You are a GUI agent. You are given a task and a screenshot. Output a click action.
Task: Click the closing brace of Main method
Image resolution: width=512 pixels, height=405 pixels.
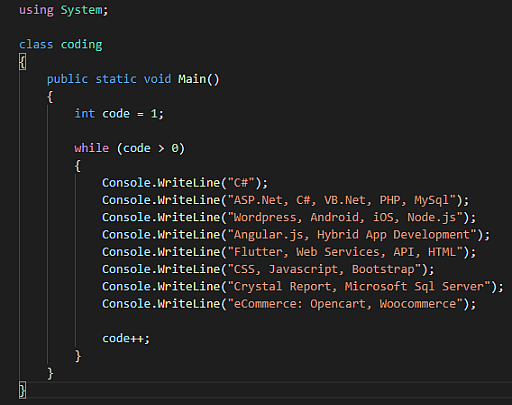[x=50, y=373]
